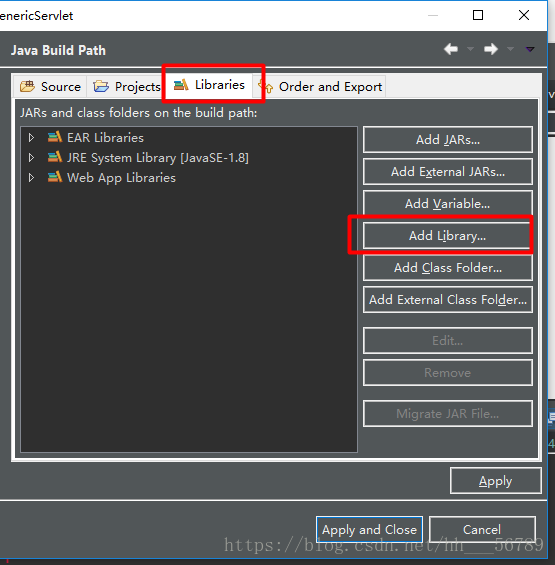Click the Source tab package icon
The height and width of the screenshot is (565, 555).
click(x=27, y=86)
